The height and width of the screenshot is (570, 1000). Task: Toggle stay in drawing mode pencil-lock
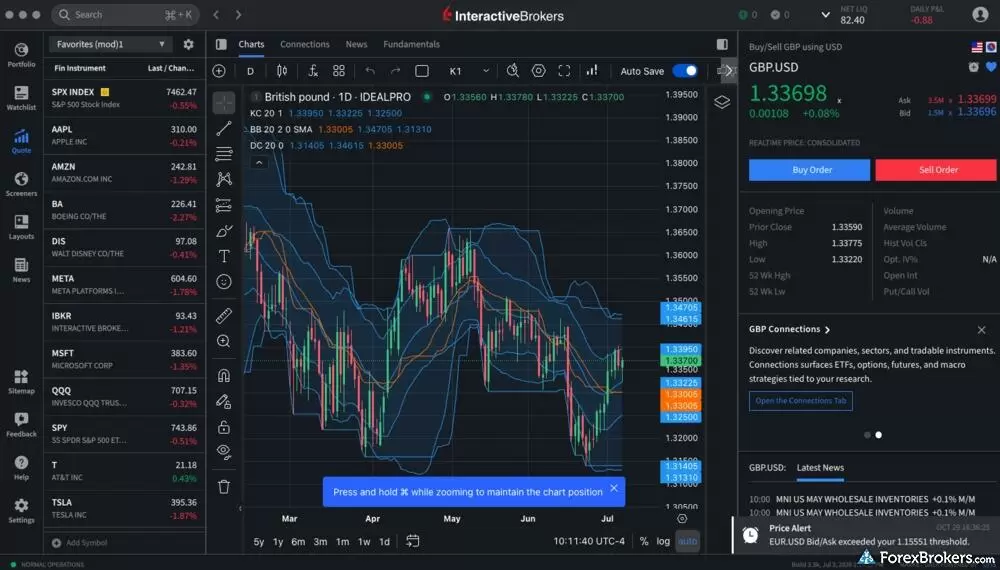pos(224,401)
